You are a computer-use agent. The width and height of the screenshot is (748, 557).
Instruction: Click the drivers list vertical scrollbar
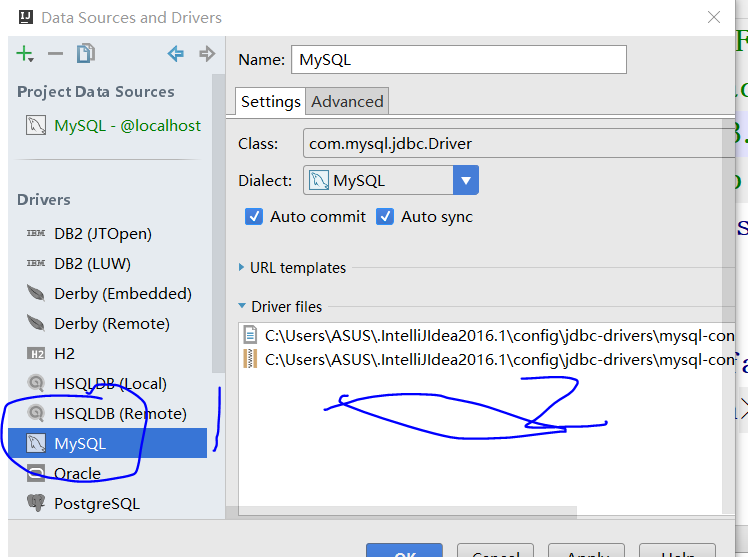pos(218,224)
